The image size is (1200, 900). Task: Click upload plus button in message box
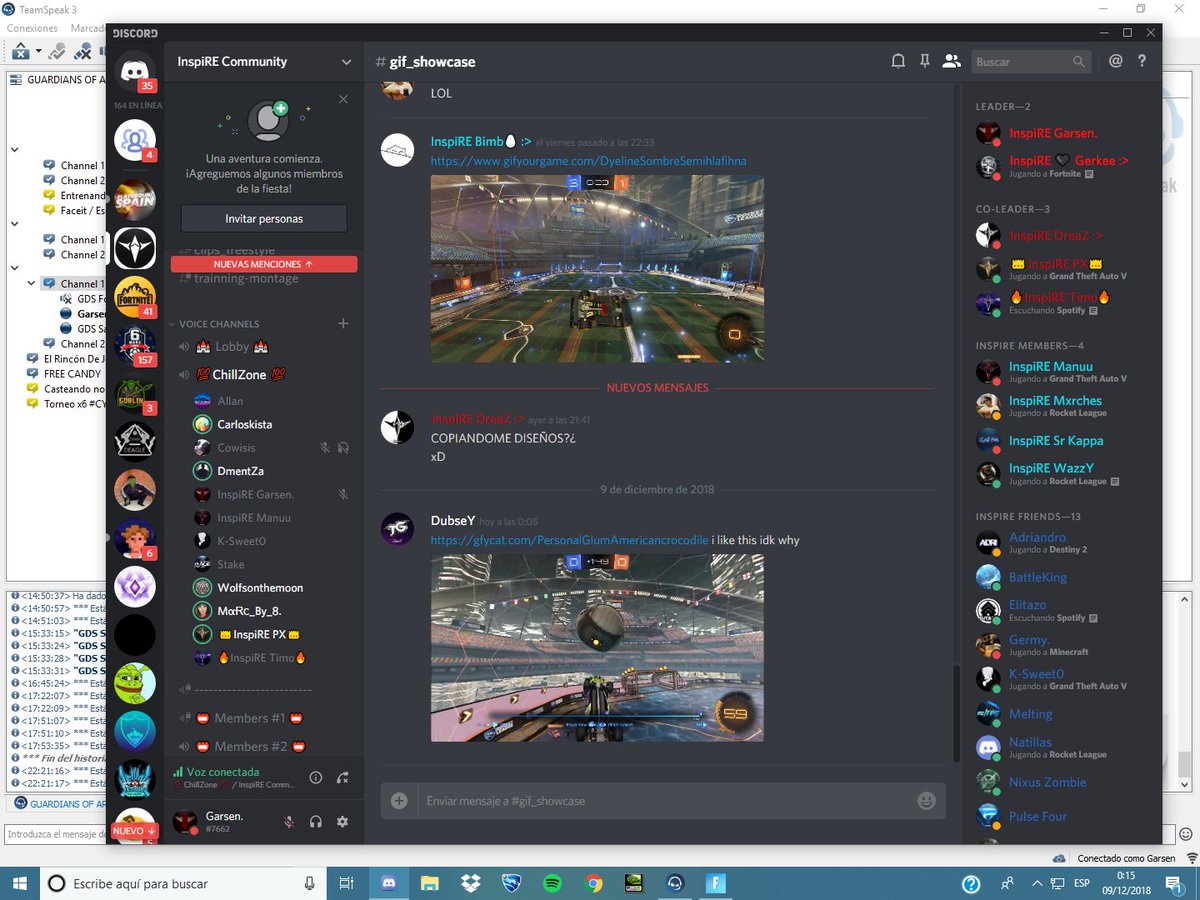(x=399, y=801)
